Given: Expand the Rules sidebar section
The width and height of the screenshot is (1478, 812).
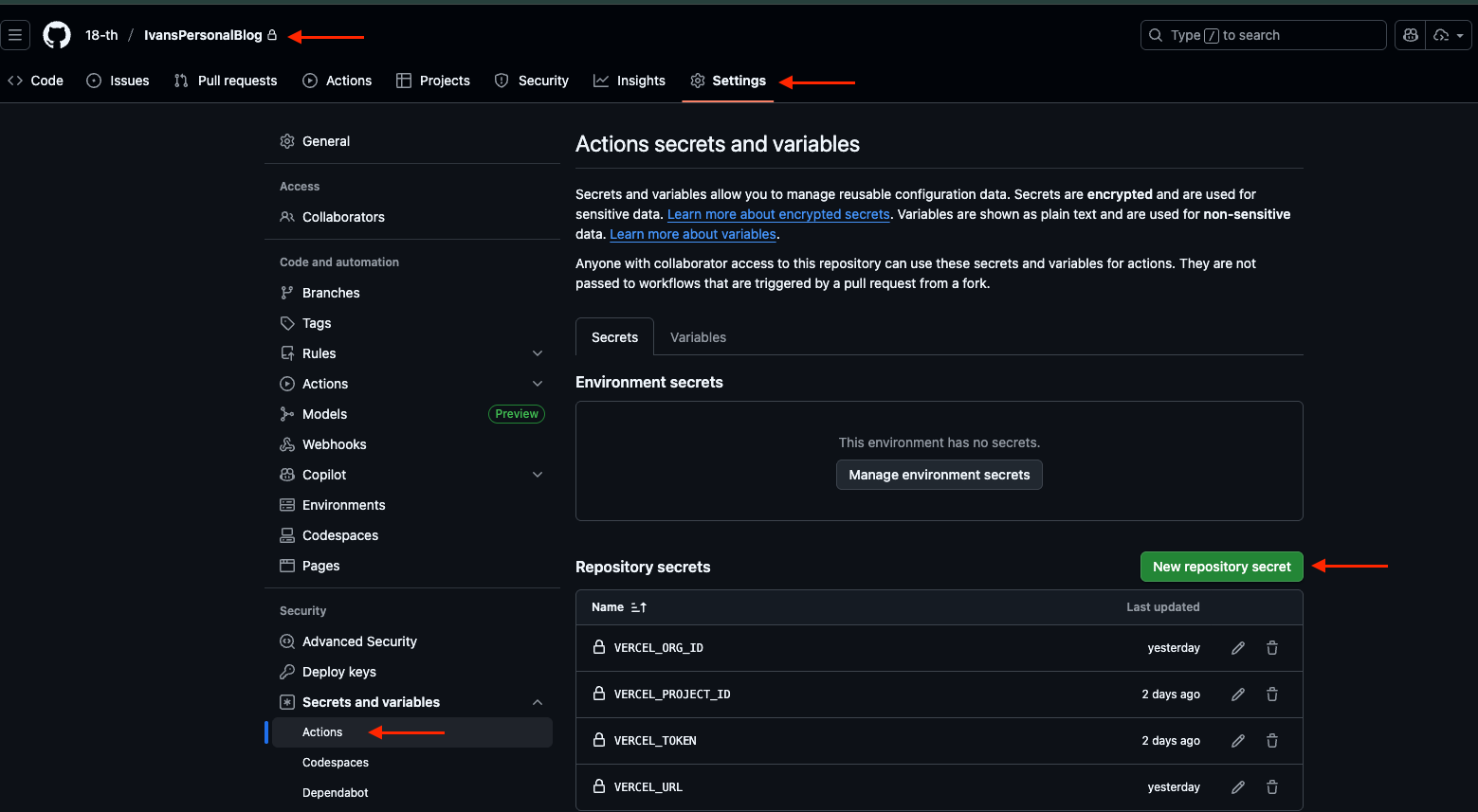Looking at the screenshot, I should 538,352.
